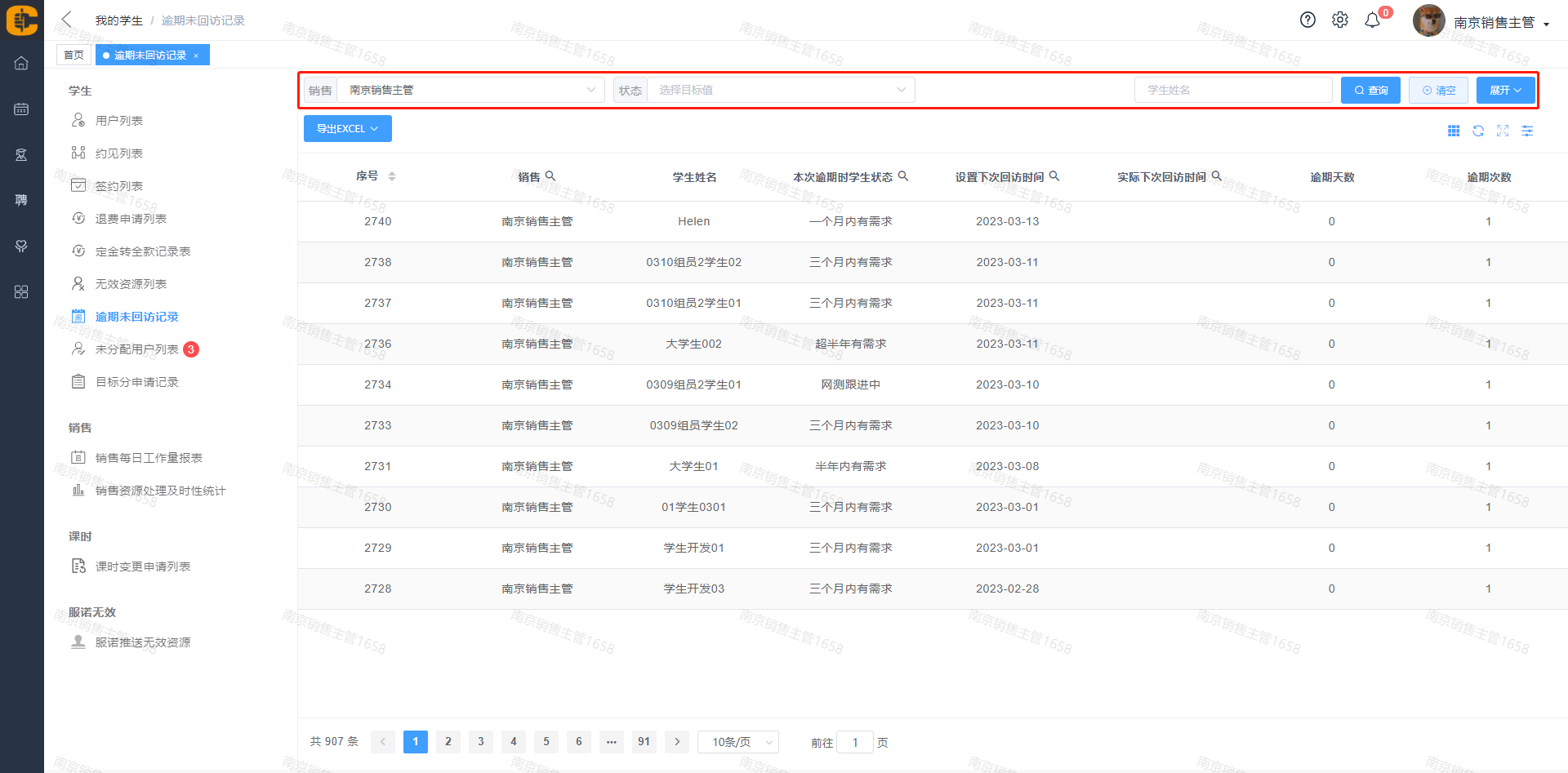Click the table refresh icon
This screenshot has width=1568, height=773.
1478,131
